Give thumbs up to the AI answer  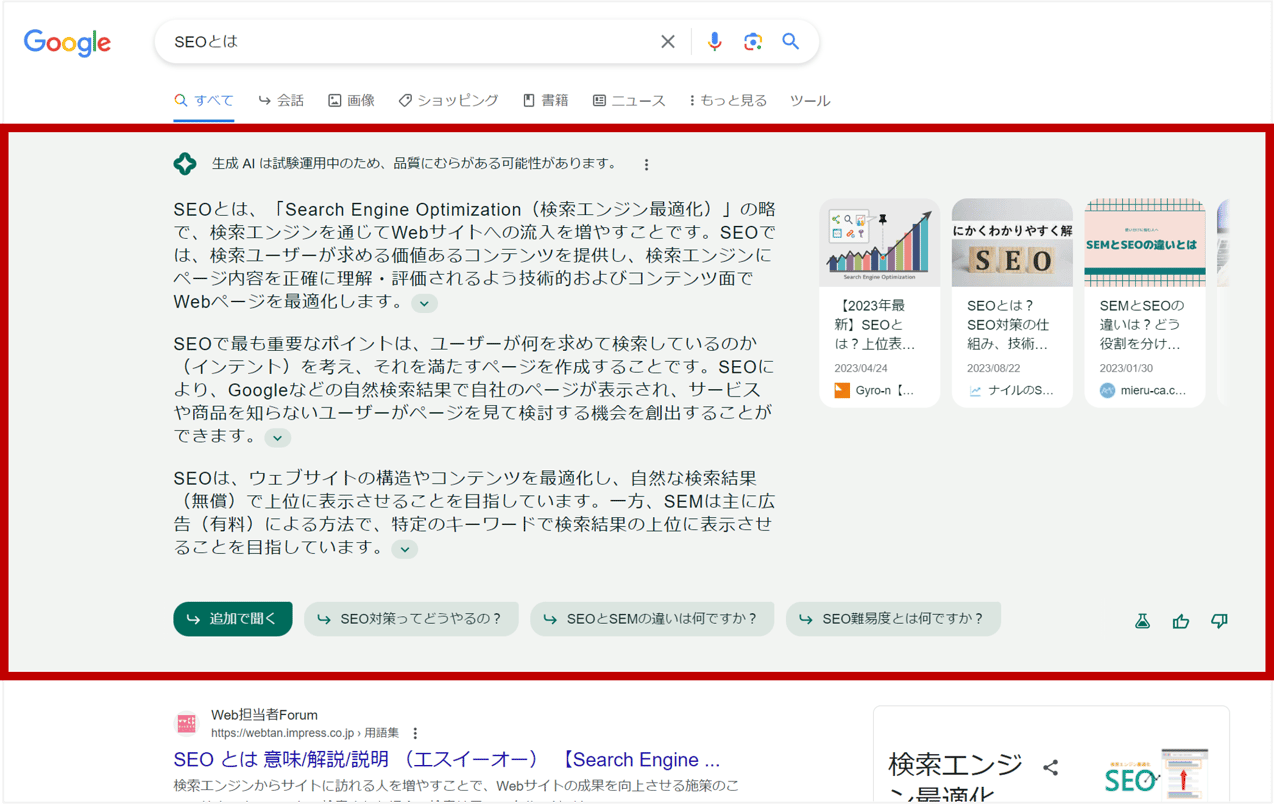pyautogui.click(x=1181, y=620)
